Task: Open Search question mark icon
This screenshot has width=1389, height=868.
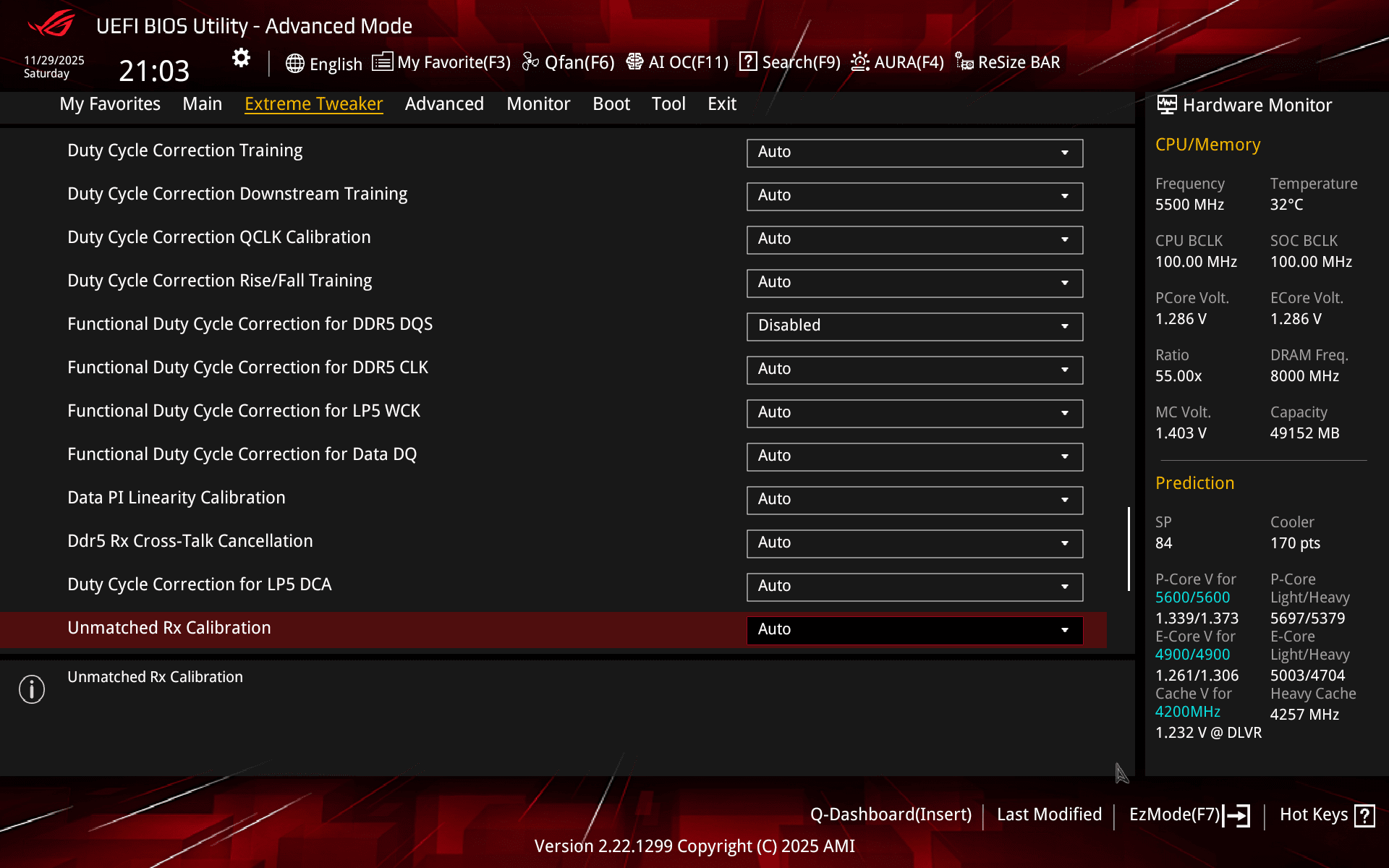Action: pos(748,62)
